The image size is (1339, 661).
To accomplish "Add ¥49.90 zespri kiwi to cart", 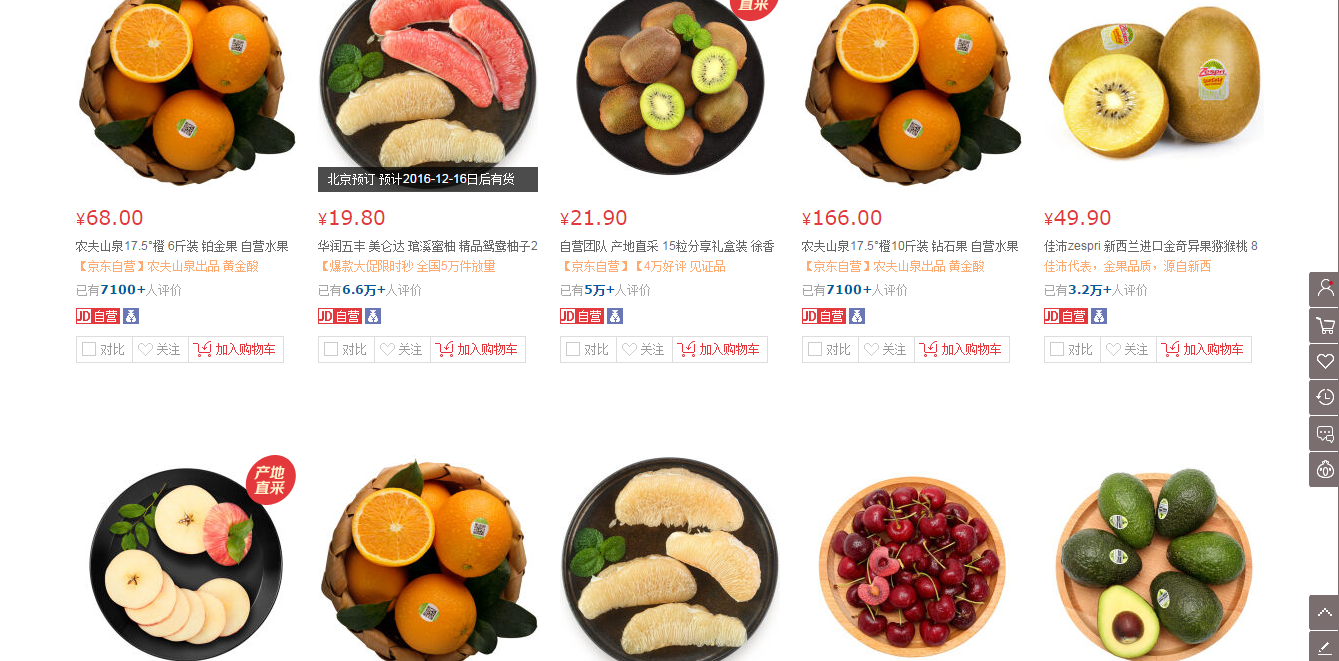I will point(1204,349).
